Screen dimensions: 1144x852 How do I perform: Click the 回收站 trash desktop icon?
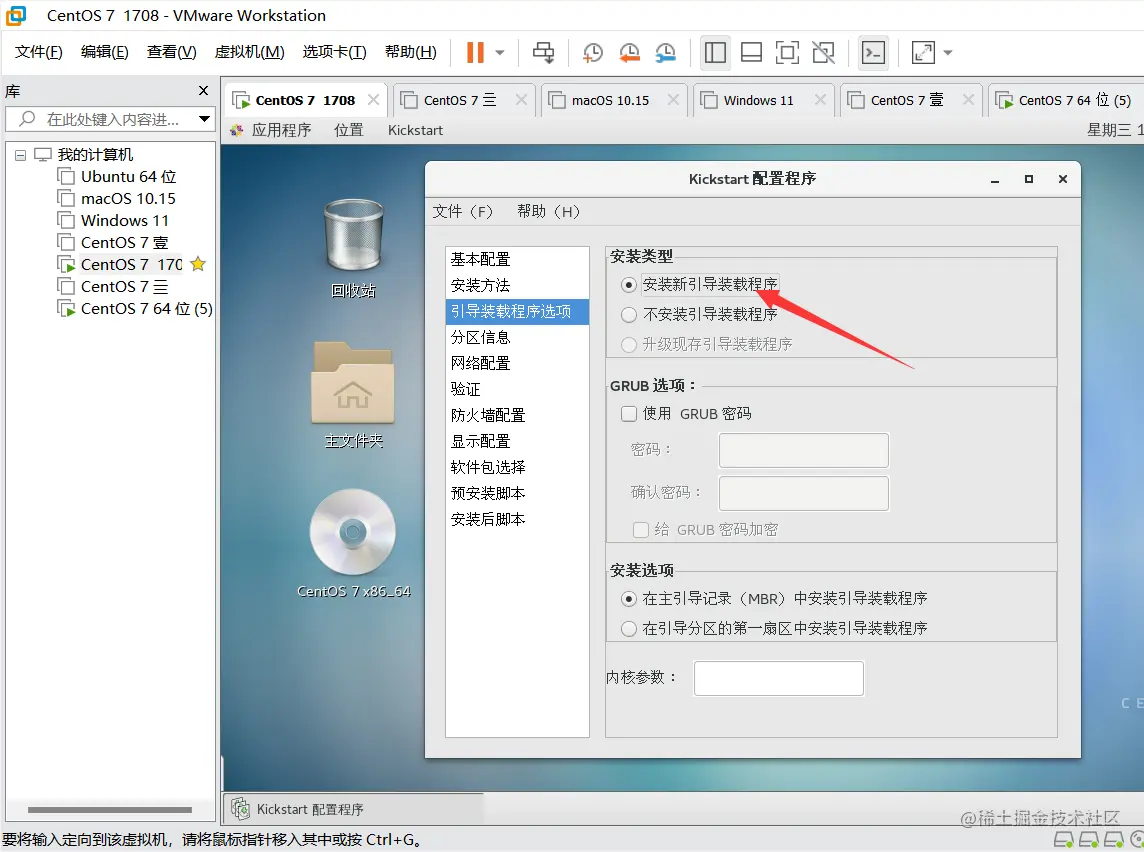pos(353,249)
